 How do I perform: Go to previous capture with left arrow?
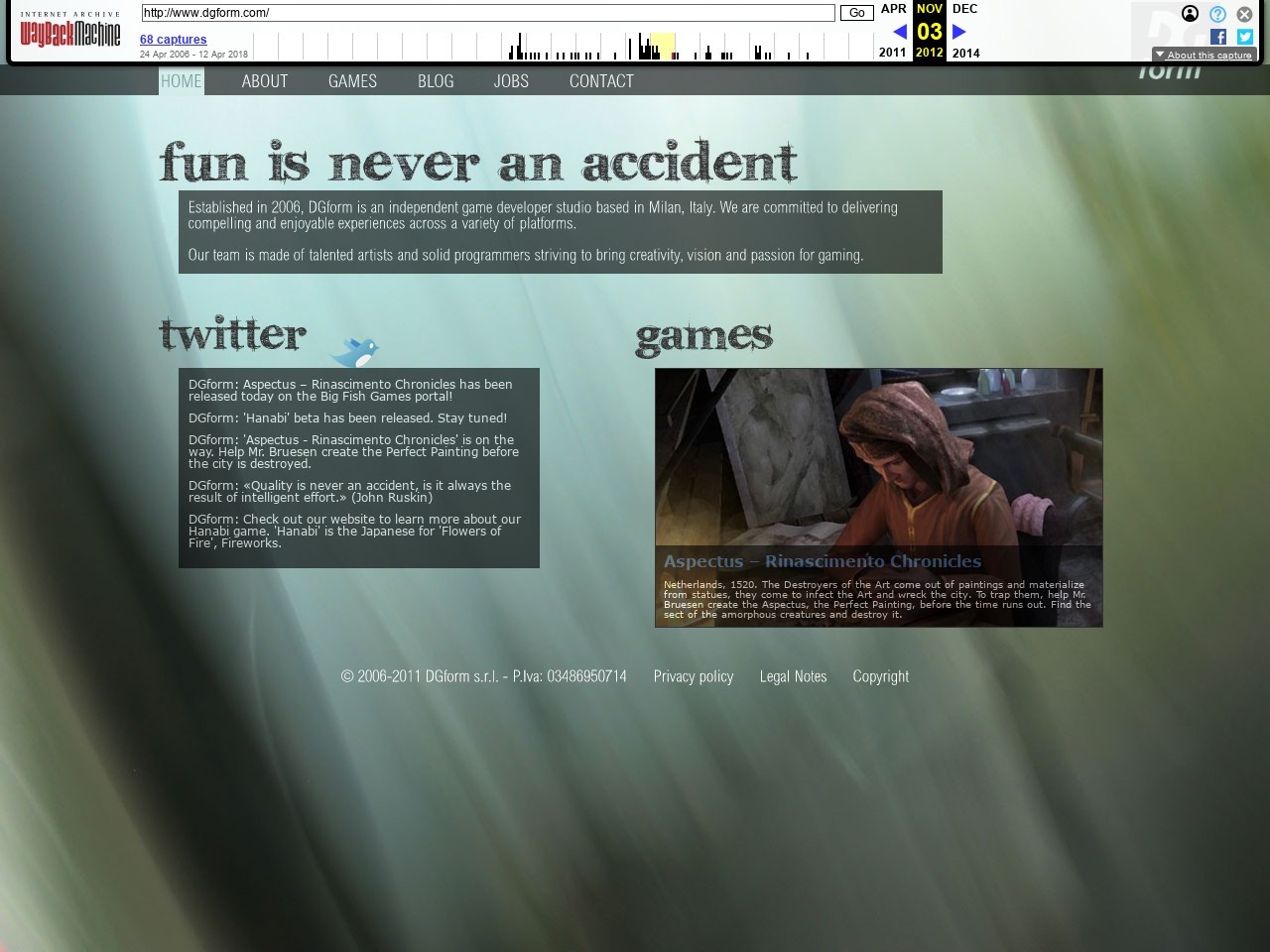[x=899, y=32]
